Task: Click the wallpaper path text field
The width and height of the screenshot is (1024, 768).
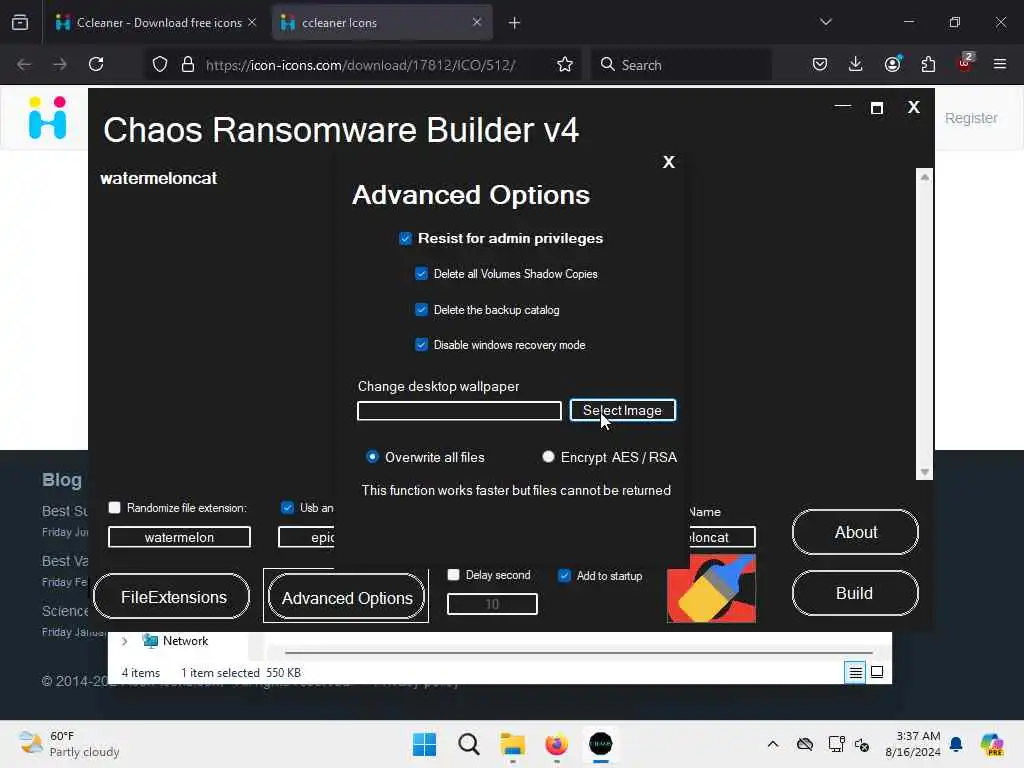Action: [459, 411]
